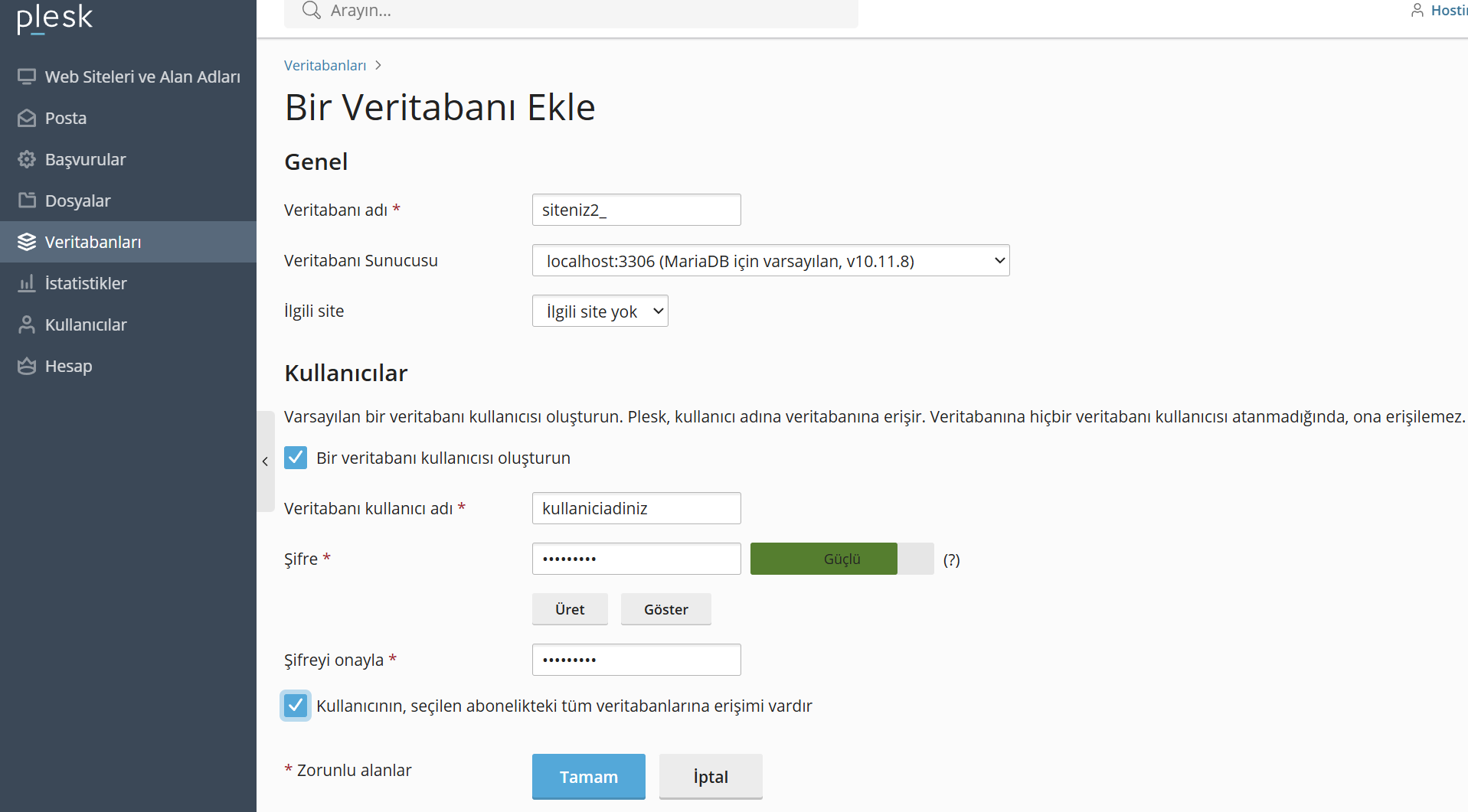Click the Hesap crown icon

pos(27,366)
